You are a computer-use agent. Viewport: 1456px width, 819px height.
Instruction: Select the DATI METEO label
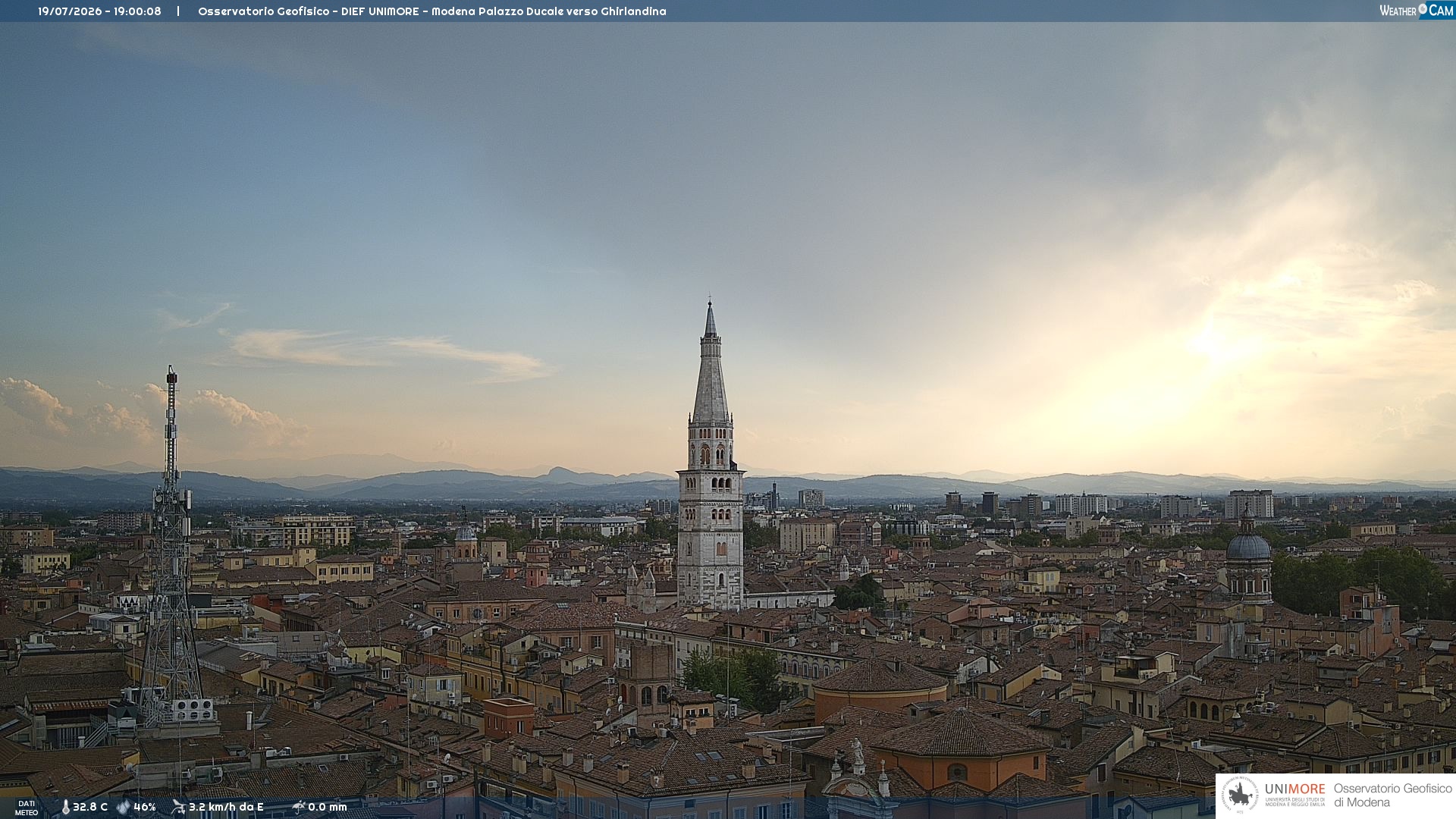click(27, 808)
